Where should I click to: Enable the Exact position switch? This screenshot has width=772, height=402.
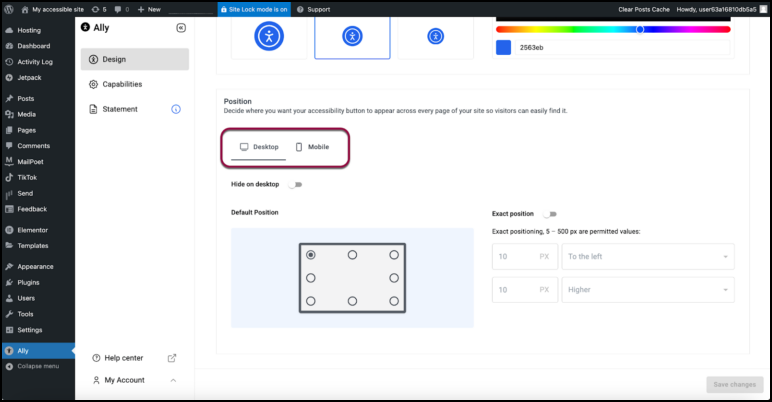[x=549, y=214]
